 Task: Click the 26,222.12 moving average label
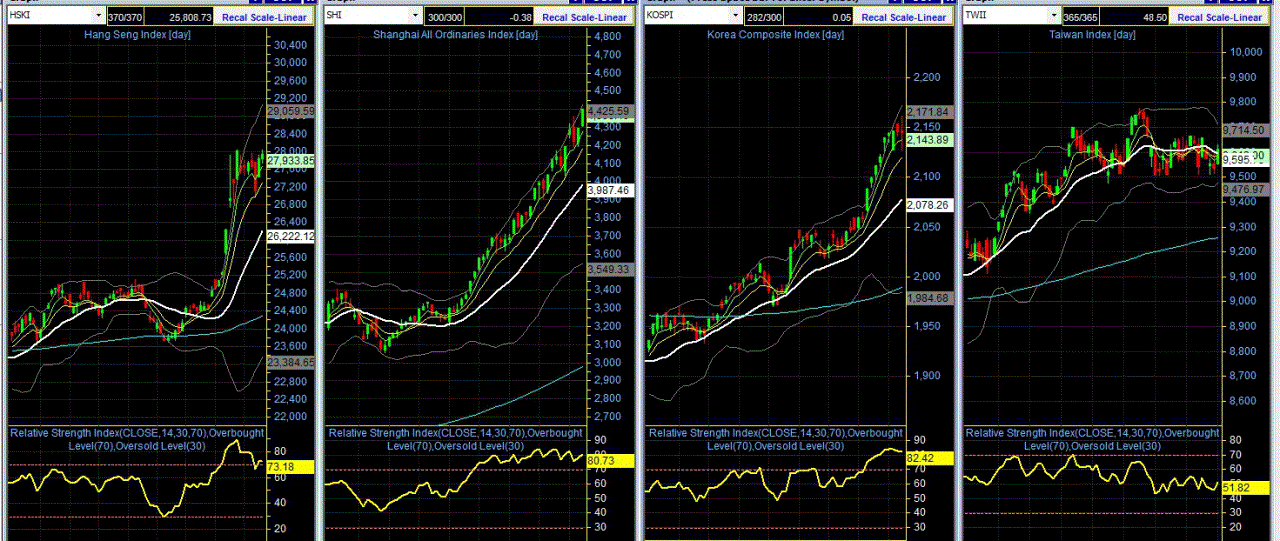(290, 236)
